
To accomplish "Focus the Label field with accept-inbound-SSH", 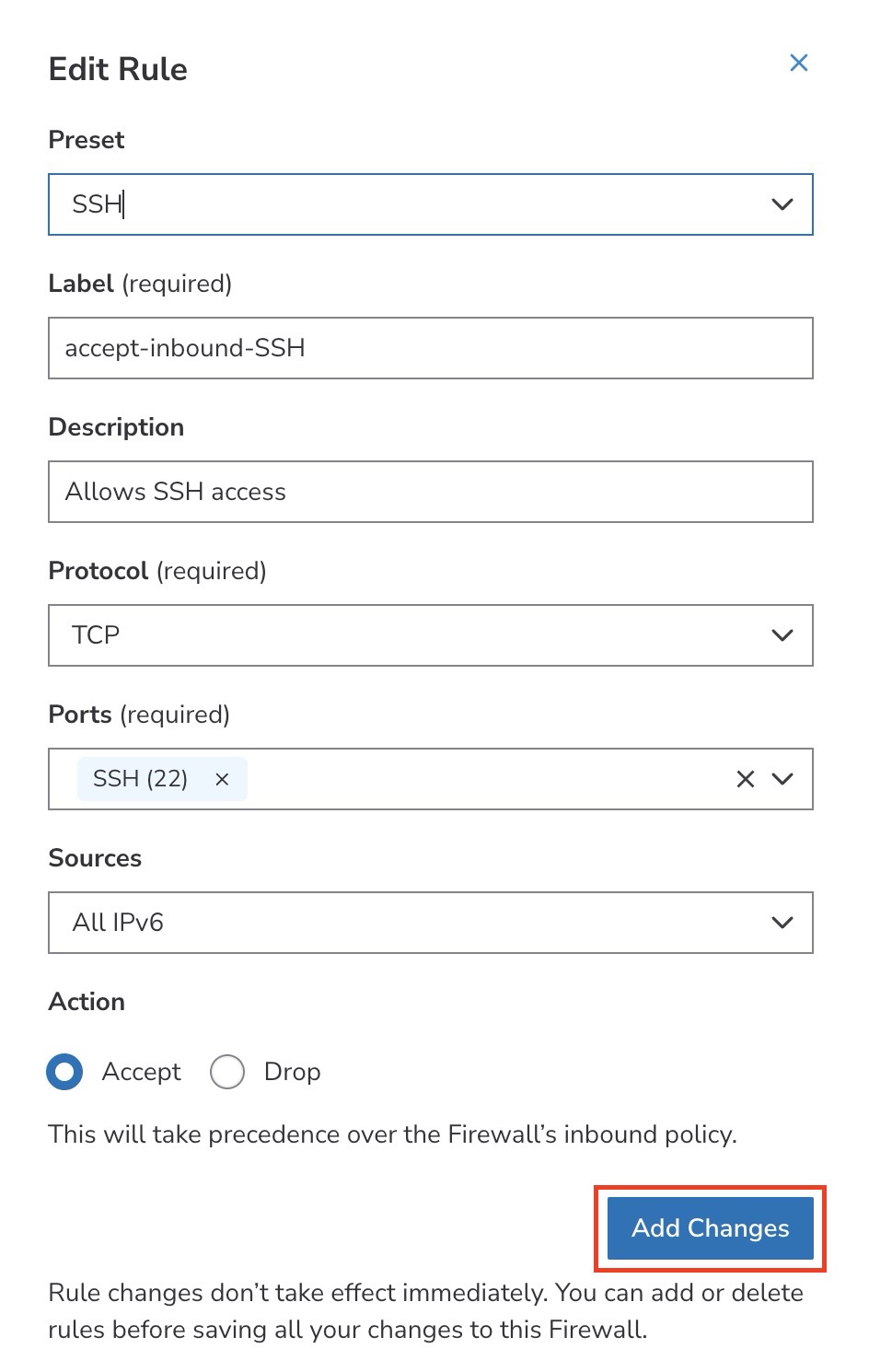I will 430,348.
